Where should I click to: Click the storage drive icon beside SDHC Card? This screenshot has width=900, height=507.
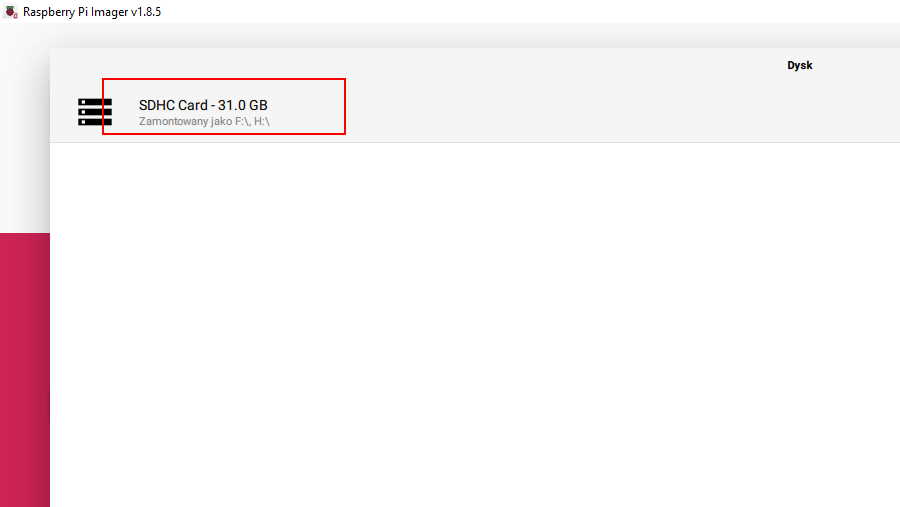[95, 112]
